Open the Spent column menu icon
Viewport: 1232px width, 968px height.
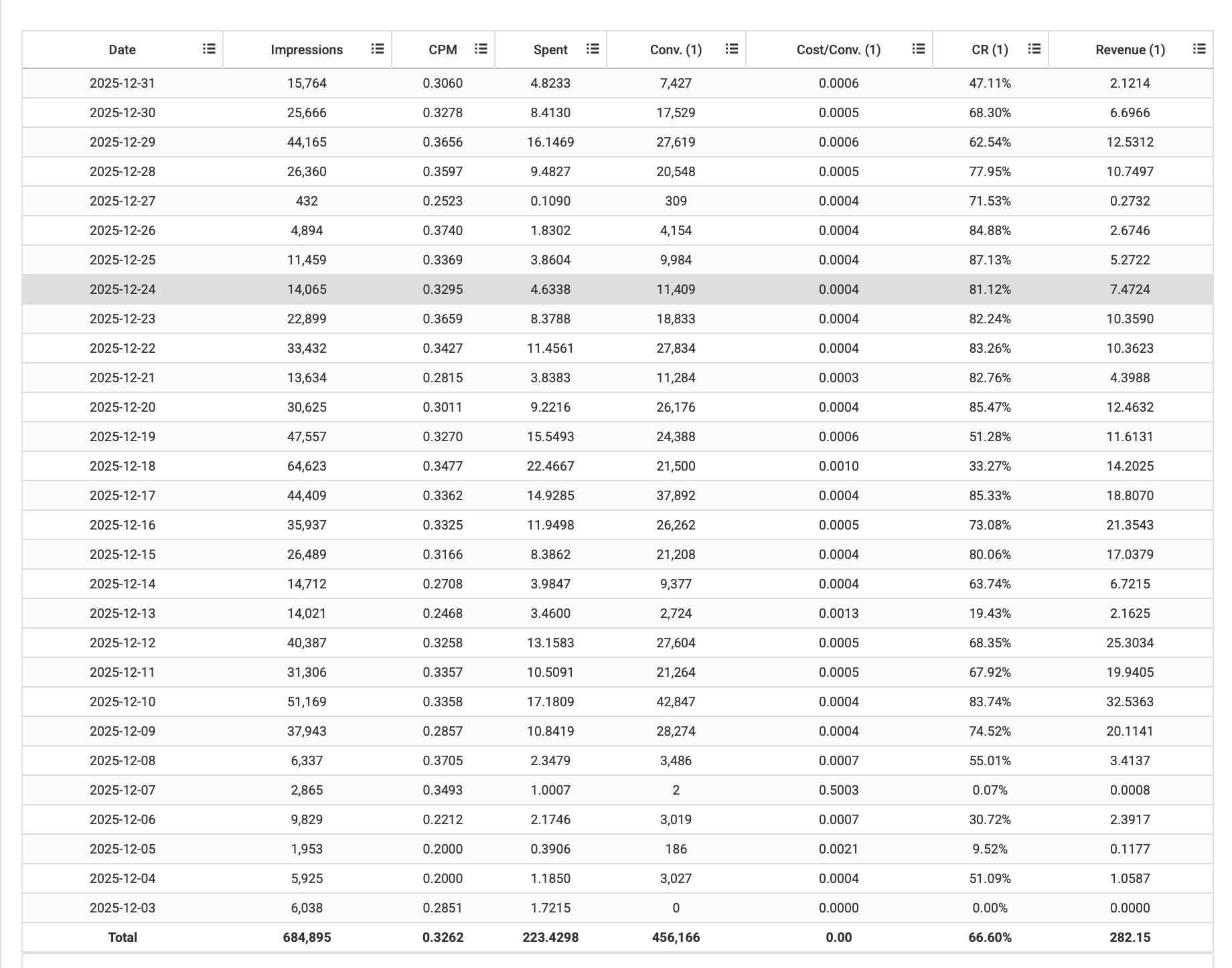(593, 49)
